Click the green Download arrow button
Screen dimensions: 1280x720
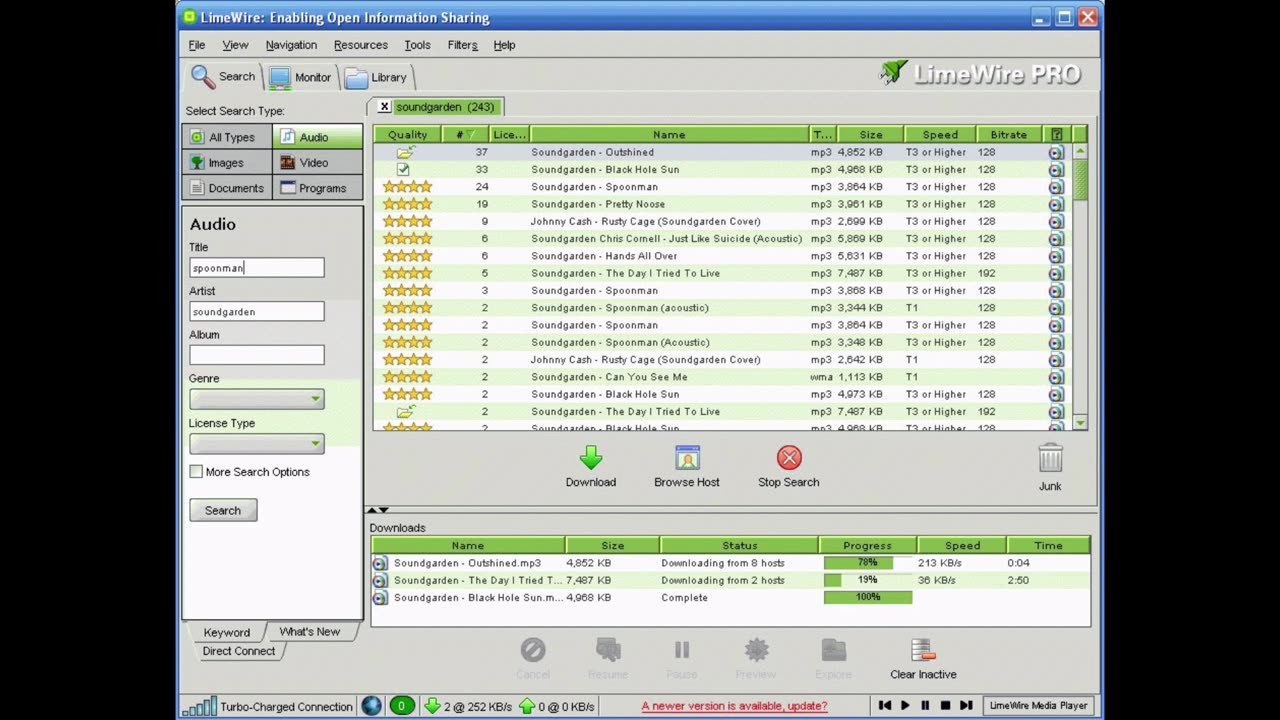click(x=591, y=458)
